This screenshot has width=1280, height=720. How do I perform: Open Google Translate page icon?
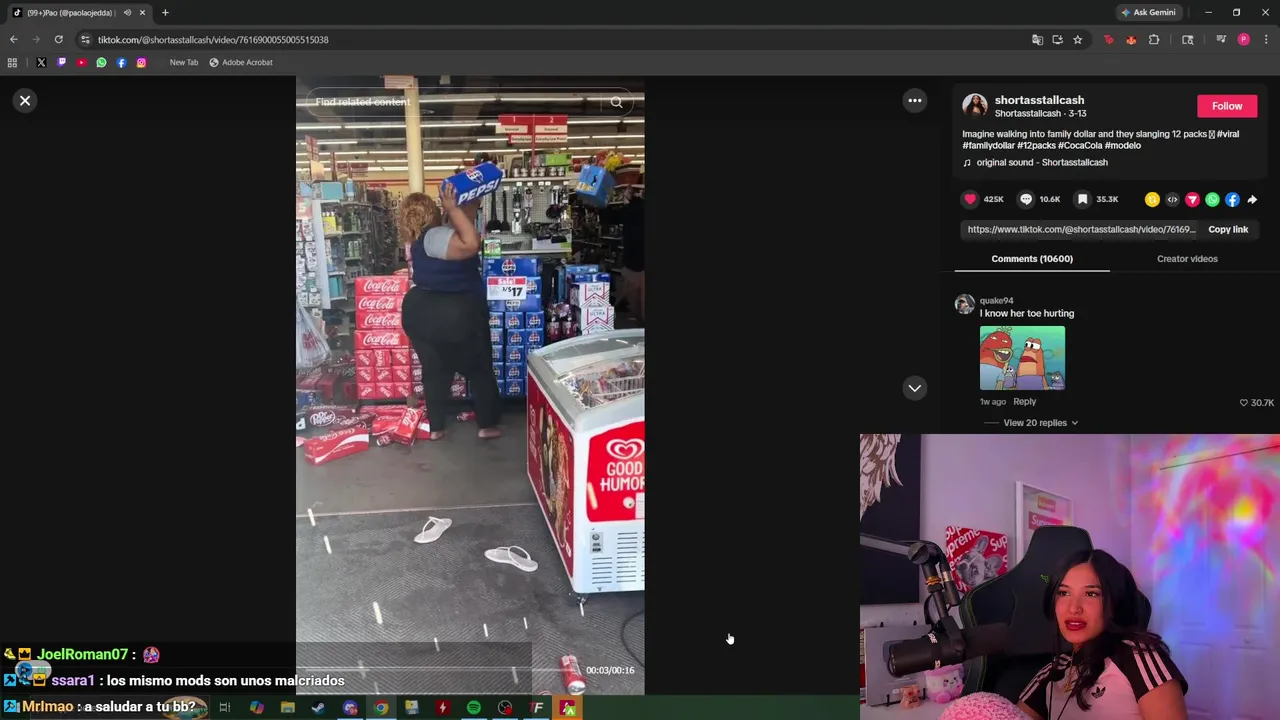(1037, 40)
